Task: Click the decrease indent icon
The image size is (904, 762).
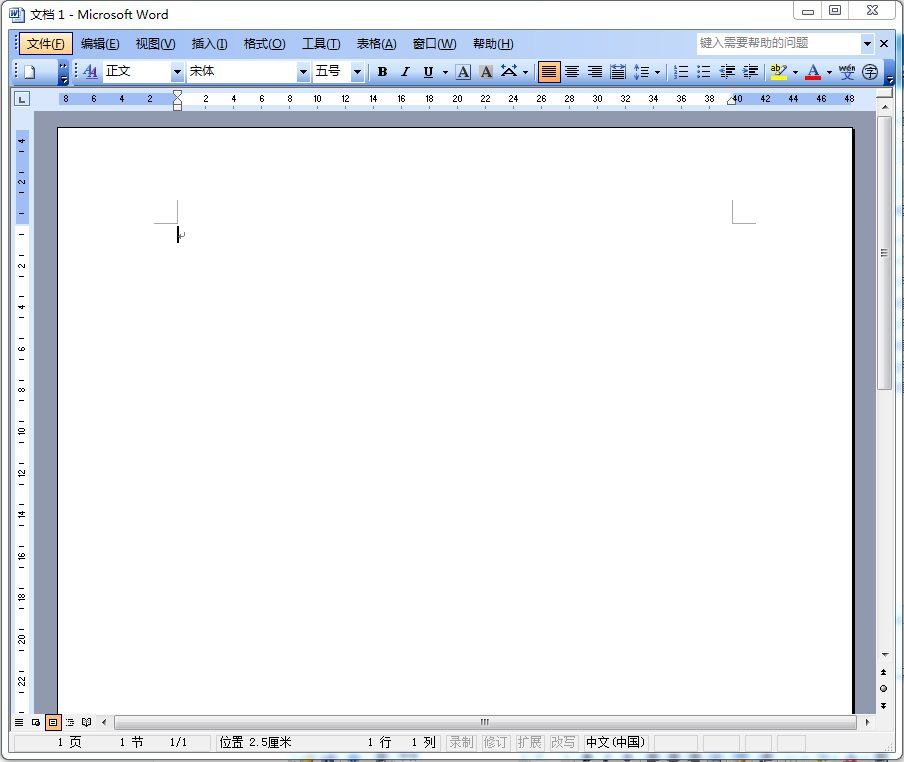Action: click(727, 72)
